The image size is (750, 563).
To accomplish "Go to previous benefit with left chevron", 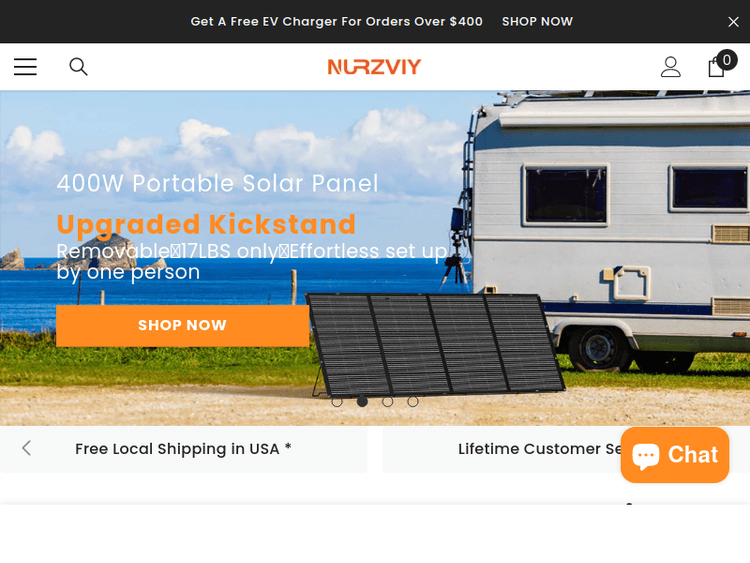I will (x=27, y=448).
